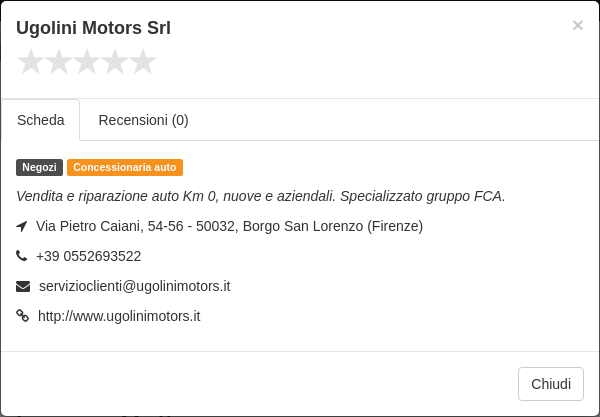The width and height of the screenshot is (600, 417).
Task: Click the second rating star
Action: click(59, 62)
